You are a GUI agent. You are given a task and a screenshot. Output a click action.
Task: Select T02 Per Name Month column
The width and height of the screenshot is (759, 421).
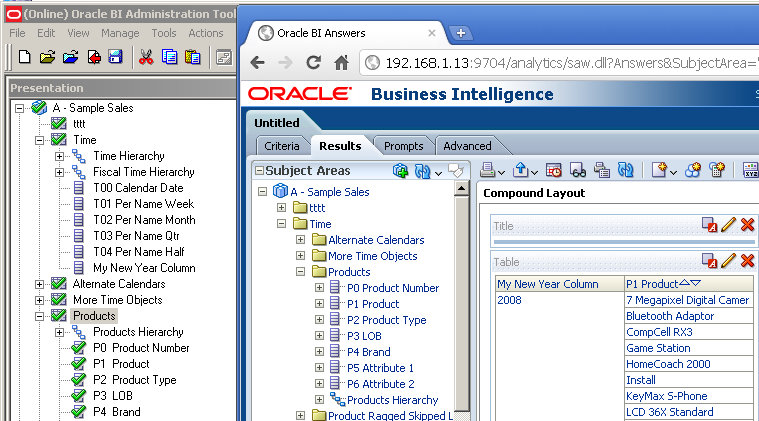coord(144,220)
